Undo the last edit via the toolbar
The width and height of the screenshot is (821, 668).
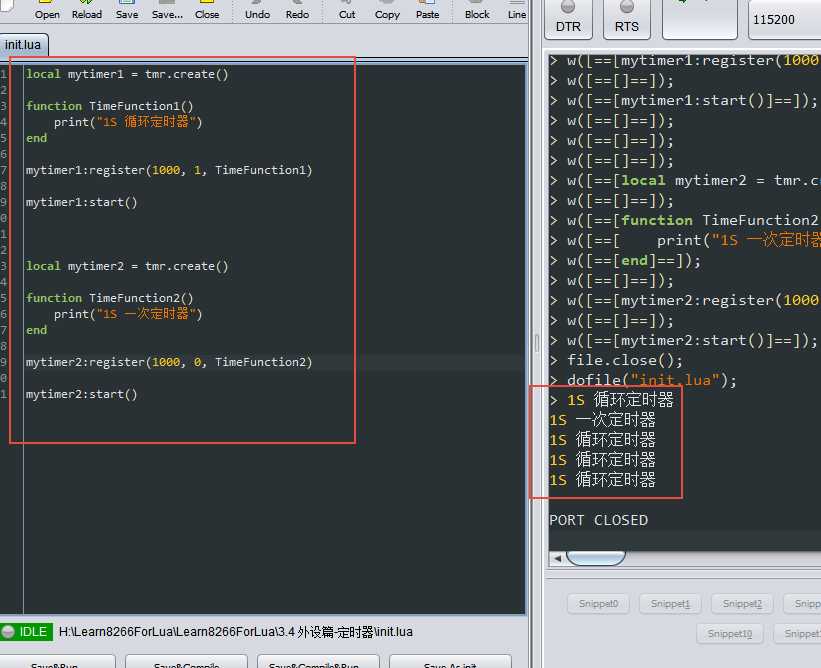(x=257, y=10)
